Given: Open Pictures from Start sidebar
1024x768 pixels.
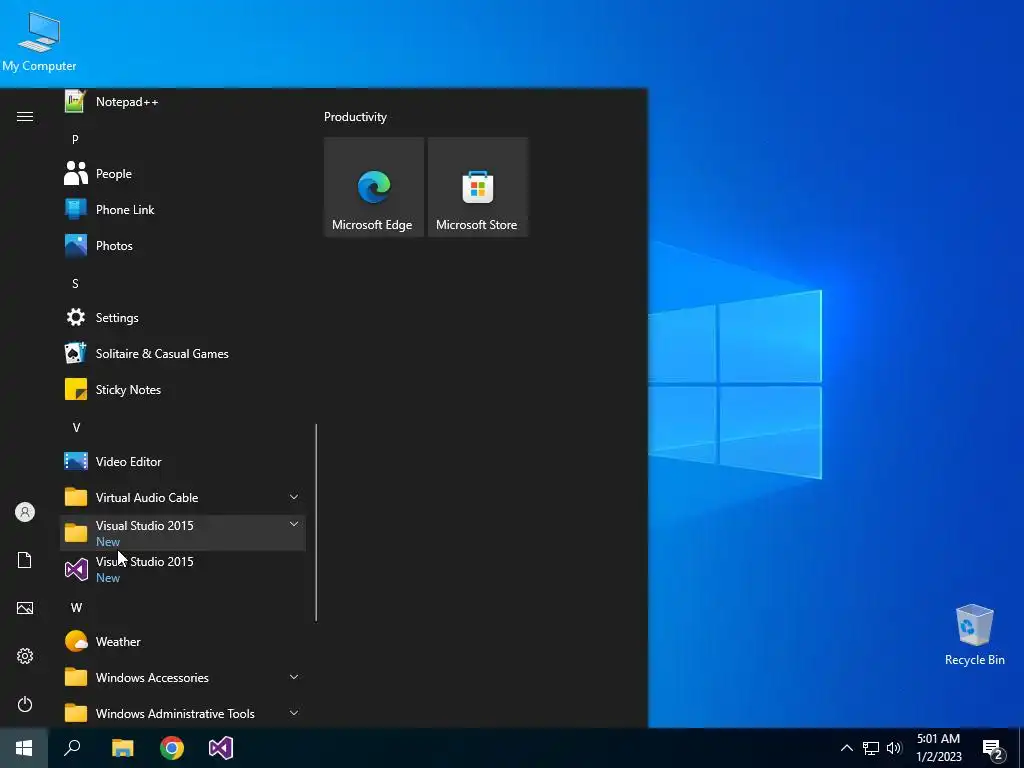Looking at the screenshot, I should (x=25, y=608).
